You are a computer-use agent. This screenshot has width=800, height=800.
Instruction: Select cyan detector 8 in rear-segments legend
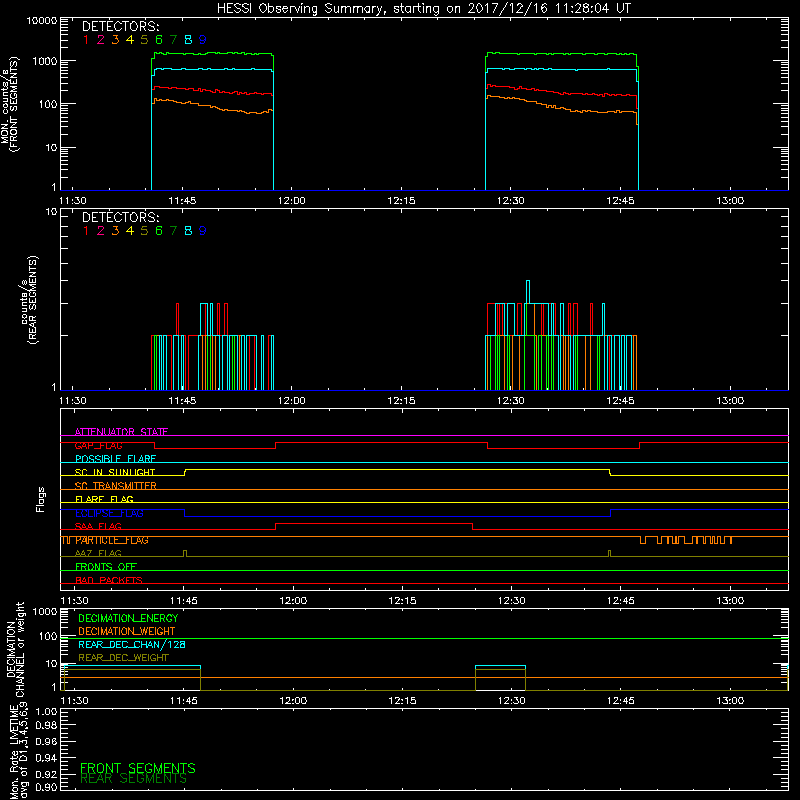pos(188,231)
